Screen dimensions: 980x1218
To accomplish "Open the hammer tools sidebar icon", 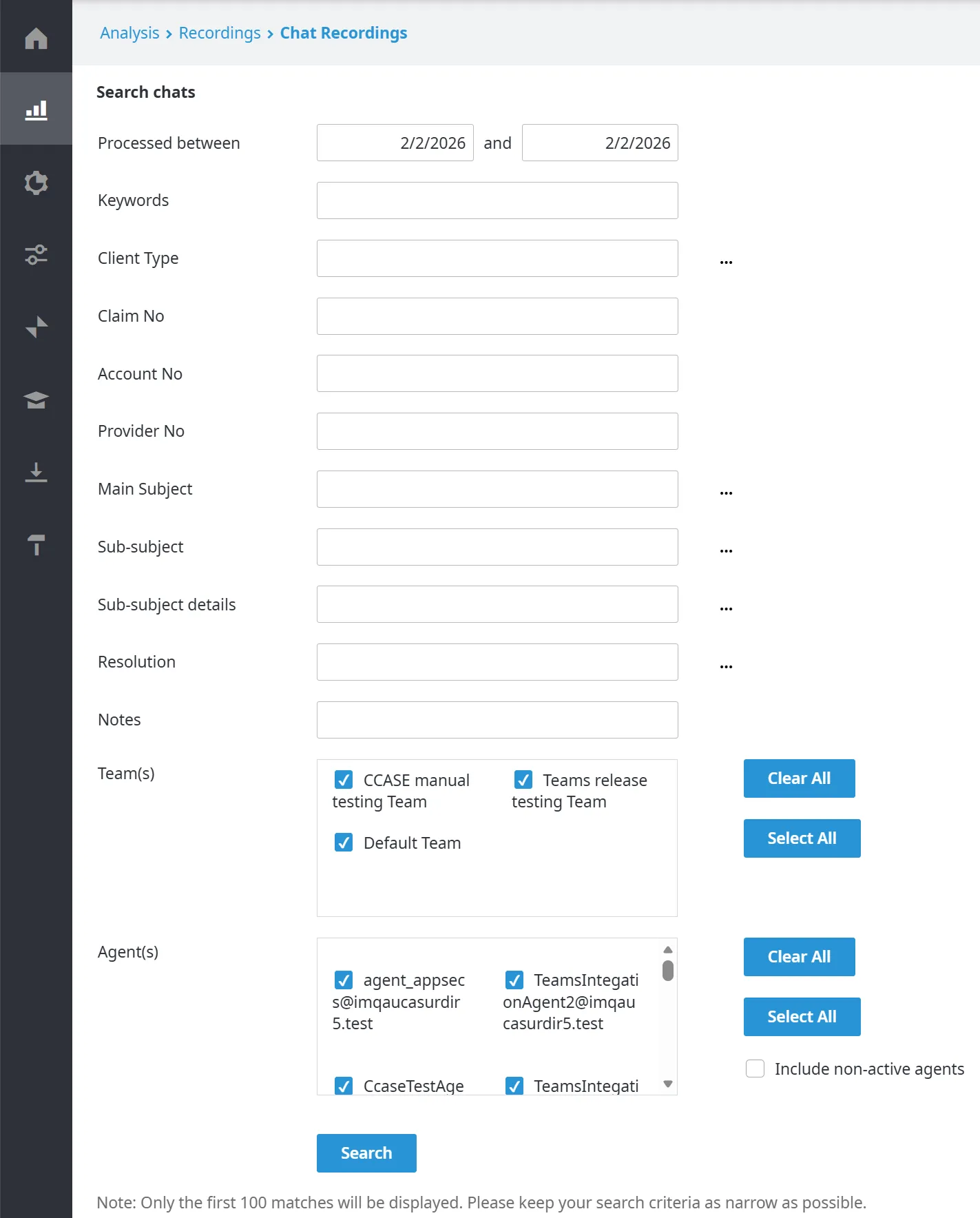I will click(x=36, y=545).
